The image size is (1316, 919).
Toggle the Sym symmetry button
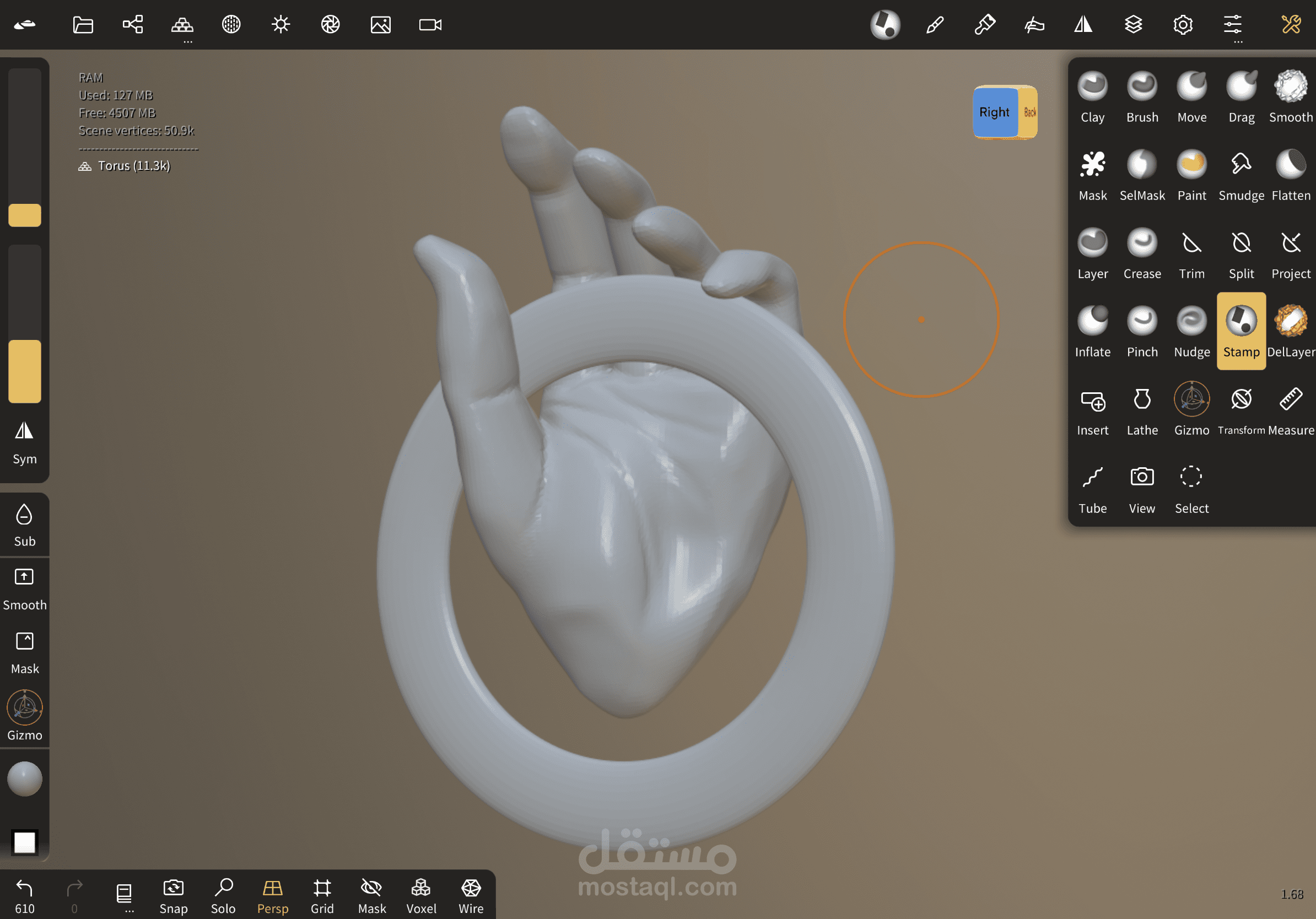(24, 442)
